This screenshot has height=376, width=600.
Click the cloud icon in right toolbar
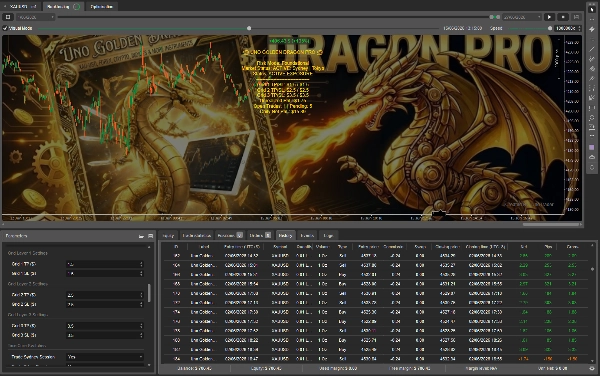click(x=592, y=157)
